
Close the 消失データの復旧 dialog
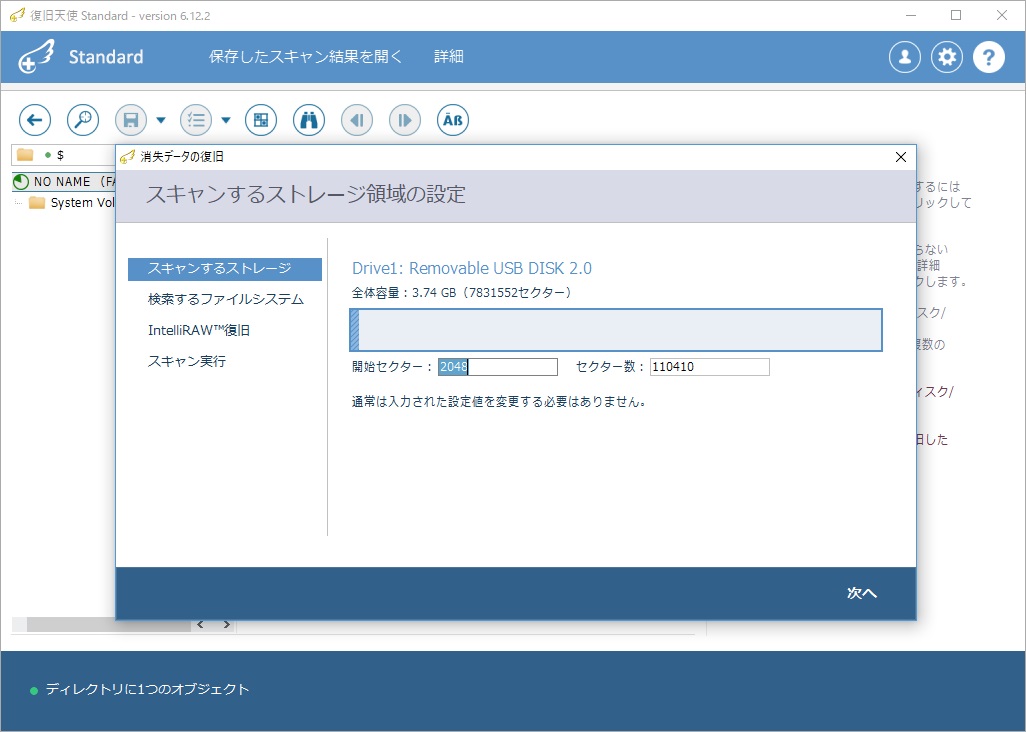point(901,157)
